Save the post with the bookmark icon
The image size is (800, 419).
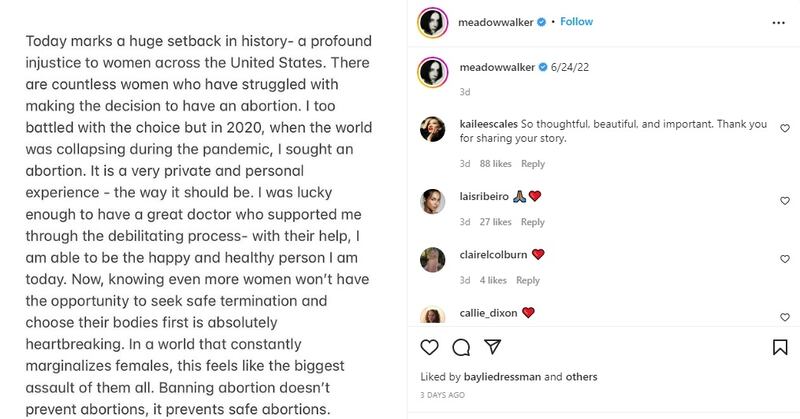[x=780, y=347]
